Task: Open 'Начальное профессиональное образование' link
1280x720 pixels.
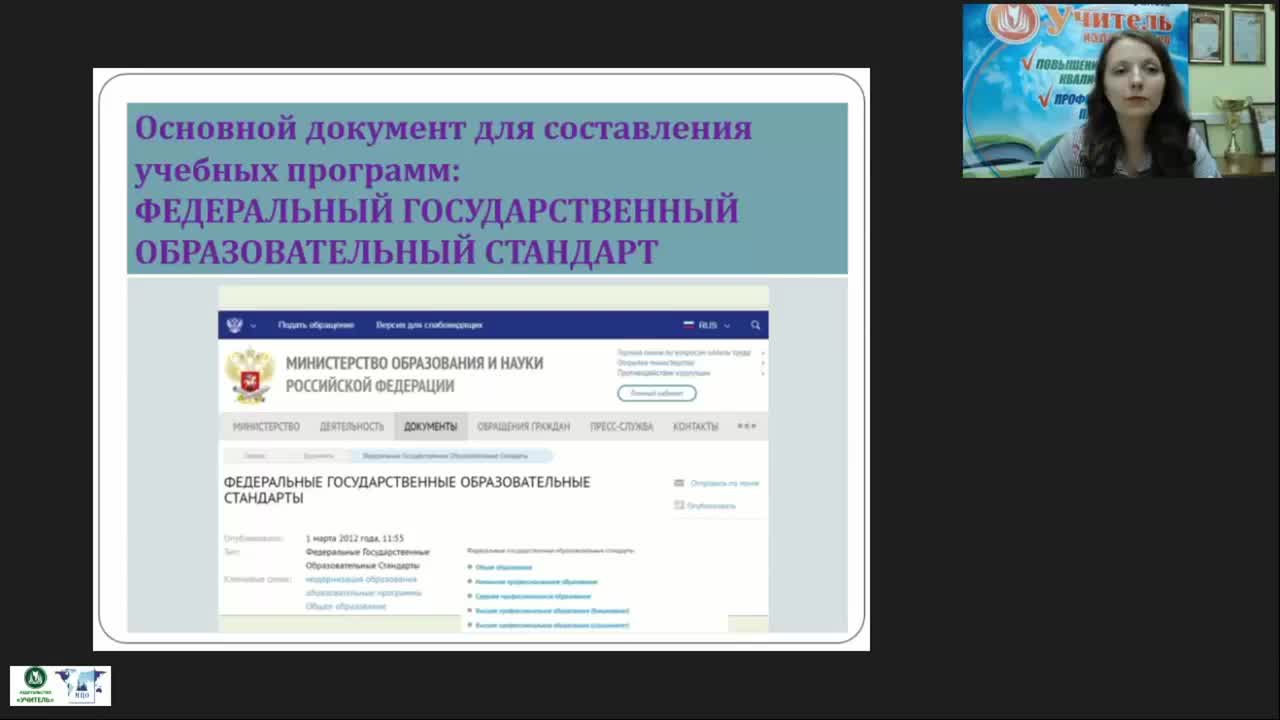Action: (536, 581)
